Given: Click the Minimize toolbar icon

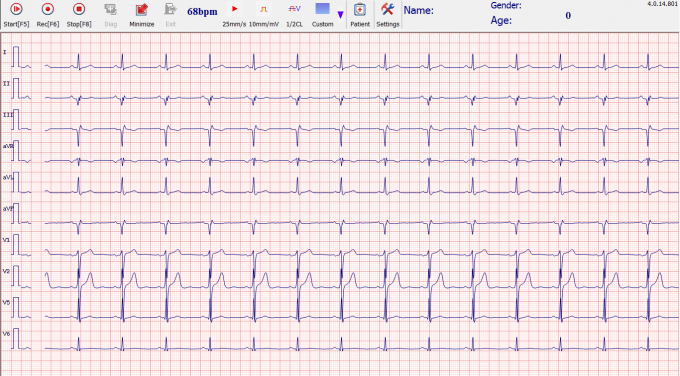Looking at the screenshot, I should coord(142,15).
